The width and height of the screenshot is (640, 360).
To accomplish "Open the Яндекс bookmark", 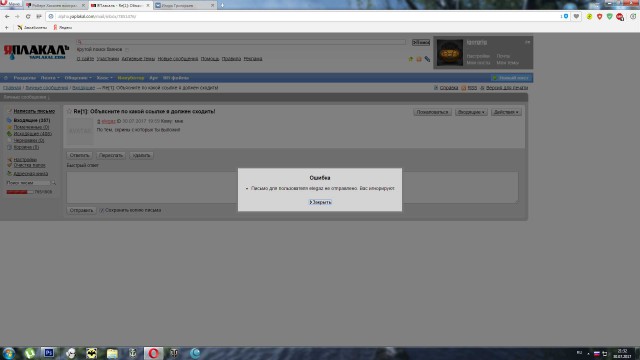I will tap(62, 27).
